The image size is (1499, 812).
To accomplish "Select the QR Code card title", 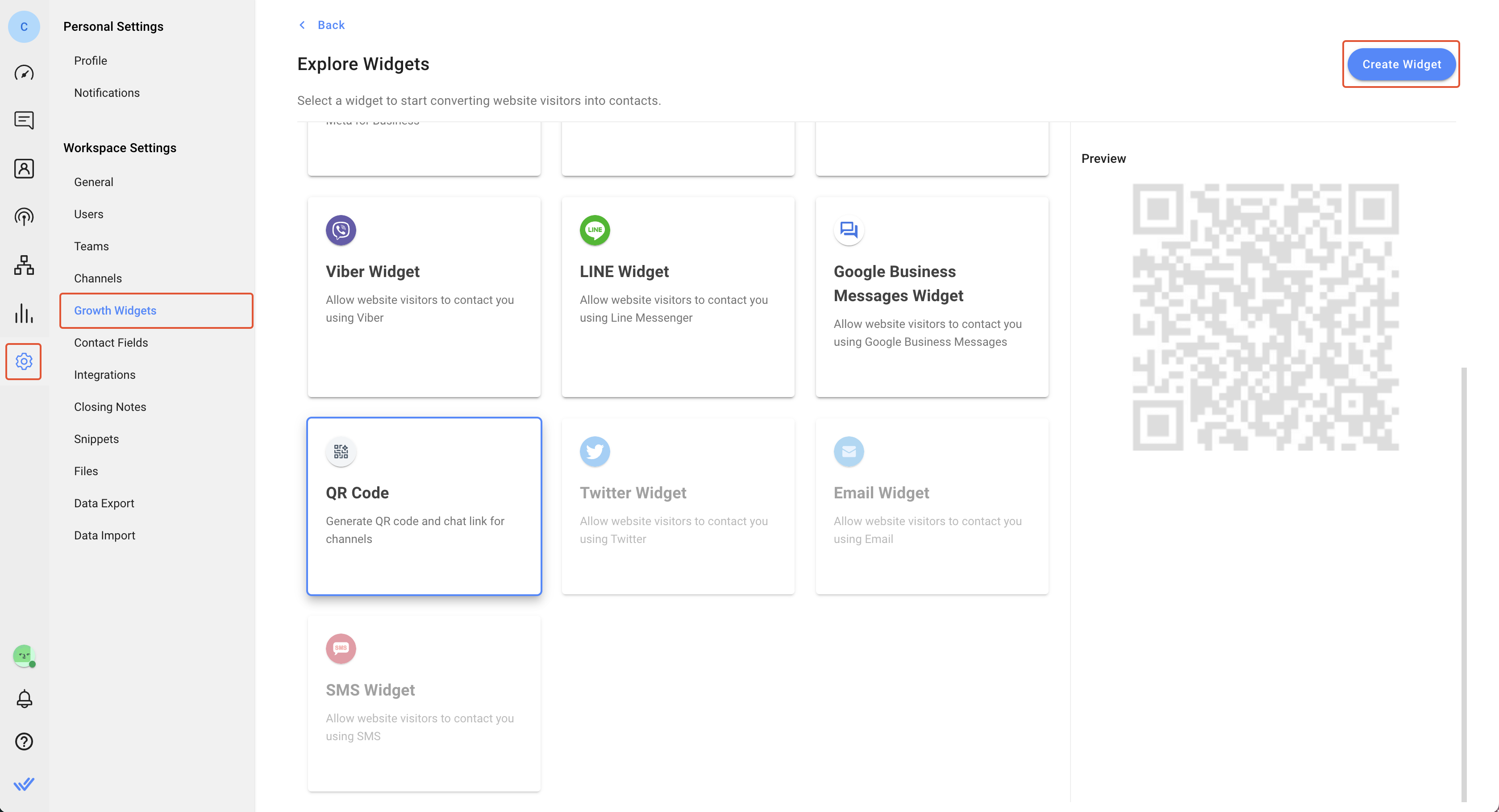I will (357, 493).
